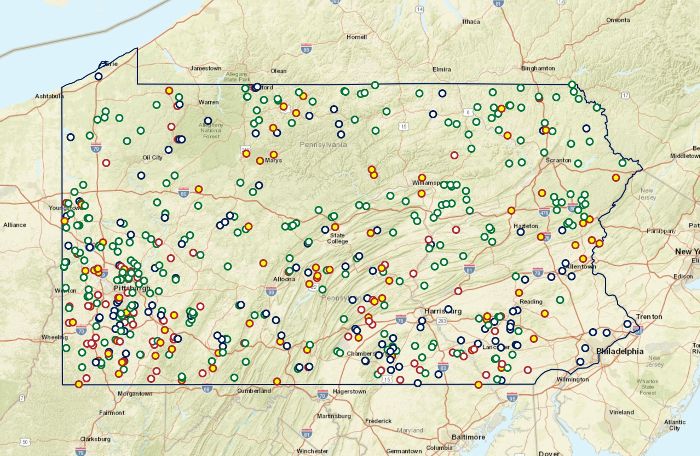
Task: Select the yellow marker left of New Jersey label
Action: (x=616, y=177)
